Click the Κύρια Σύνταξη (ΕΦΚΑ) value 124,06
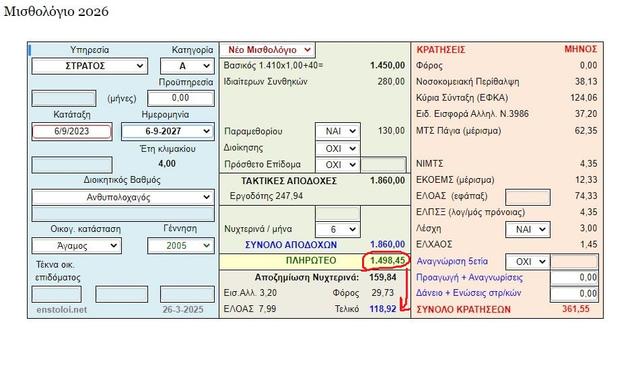640x371 pixels. pos(584,98)
